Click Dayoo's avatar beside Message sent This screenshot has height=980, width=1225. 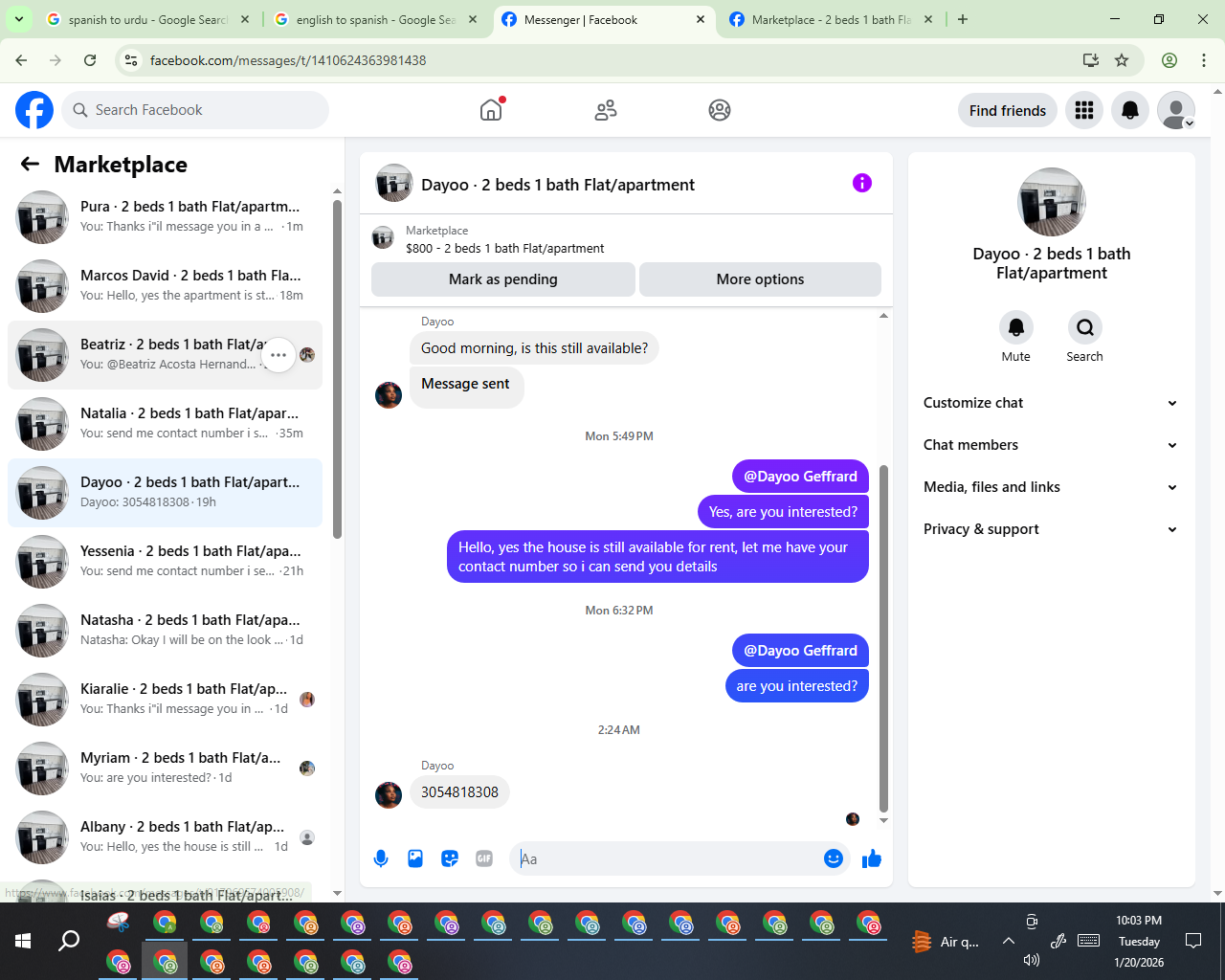(x=389, y=394)
